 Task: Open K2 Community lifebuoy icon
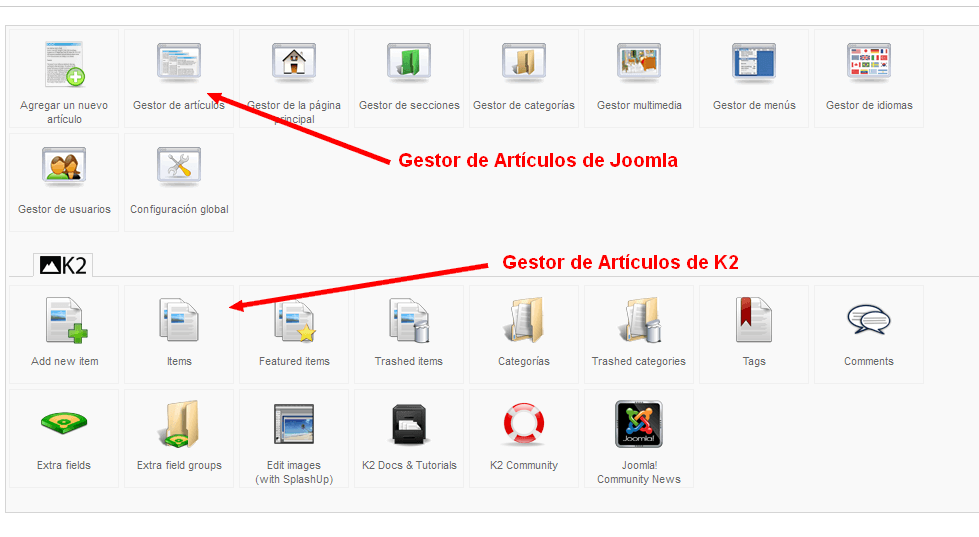pos(524,424)
